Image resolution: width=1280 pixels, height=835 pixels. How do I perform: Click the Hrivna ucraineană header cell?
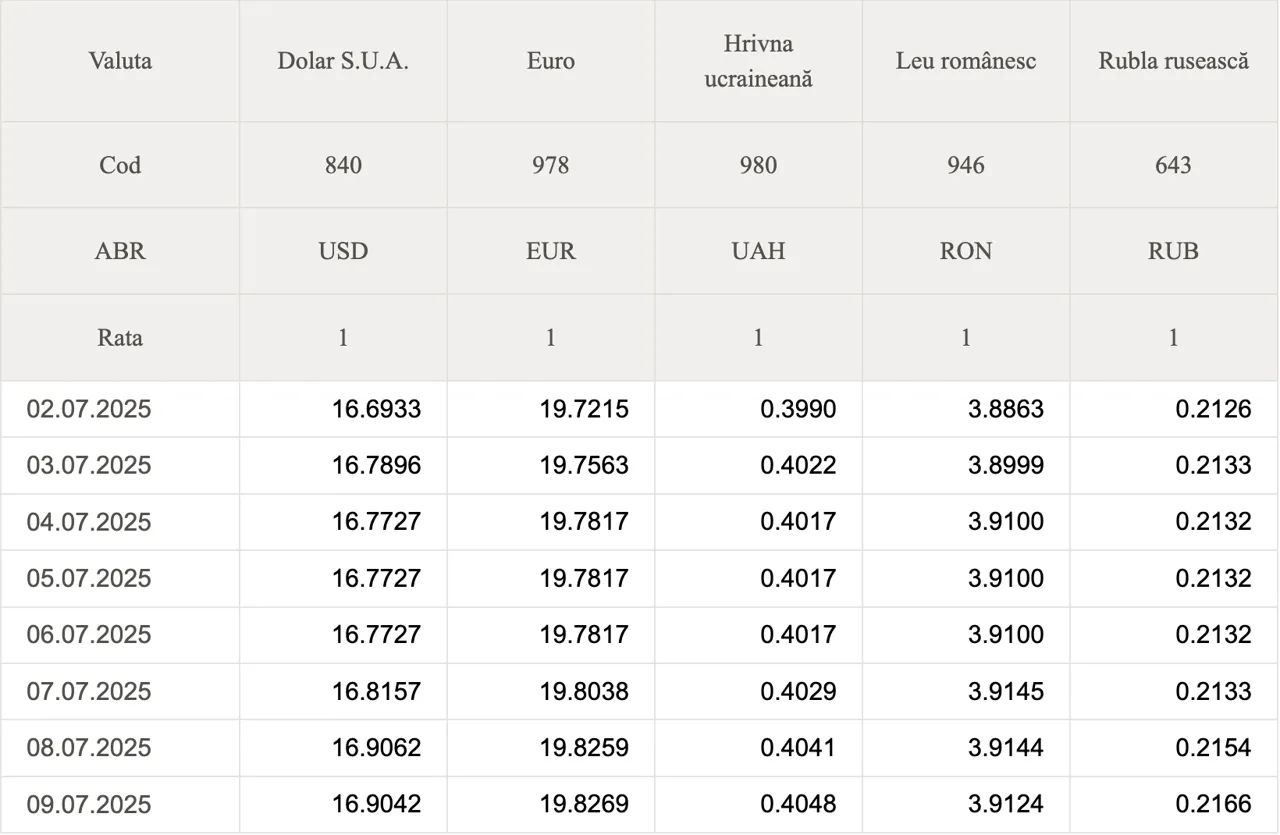click(758, 61)
